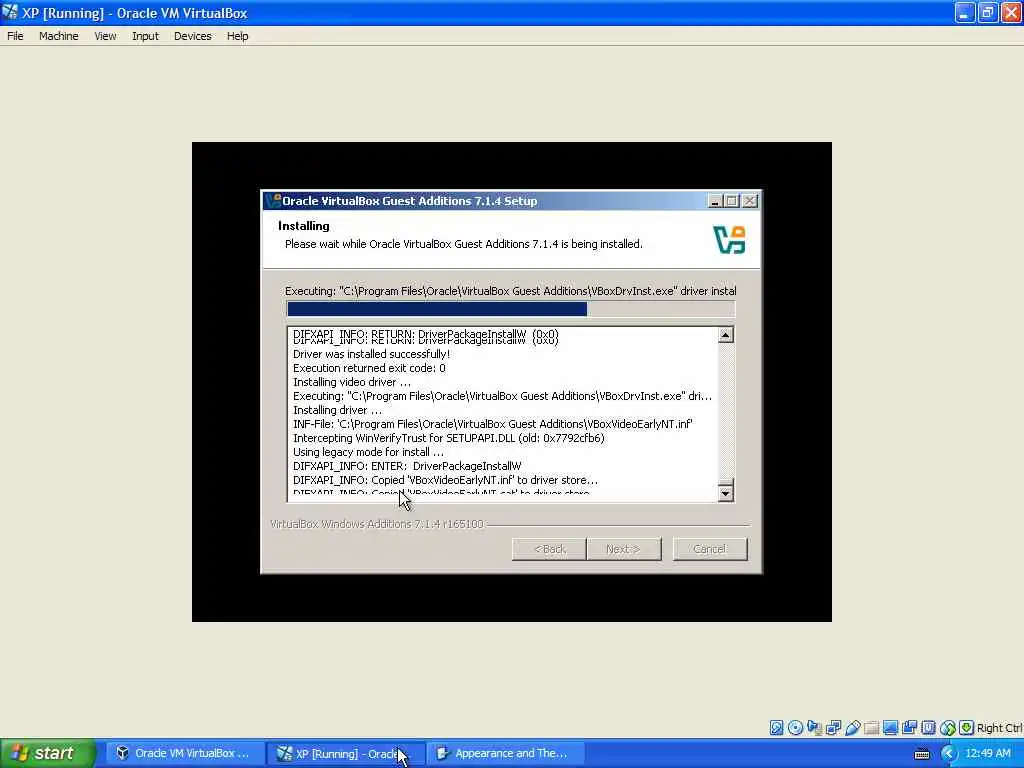Open the Help menu
Screen dimensions: 1024x768
(x=238, y=36)
